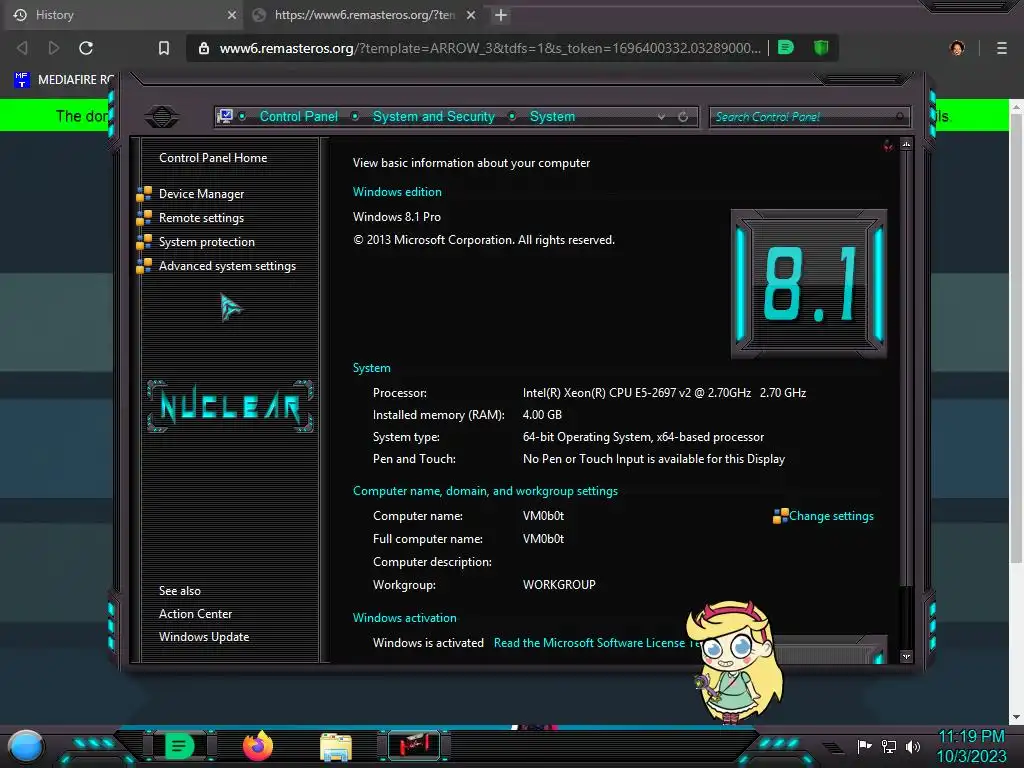Open System and Security breadcrumb
Viewport: 1024px width, 768px height.
434,116
